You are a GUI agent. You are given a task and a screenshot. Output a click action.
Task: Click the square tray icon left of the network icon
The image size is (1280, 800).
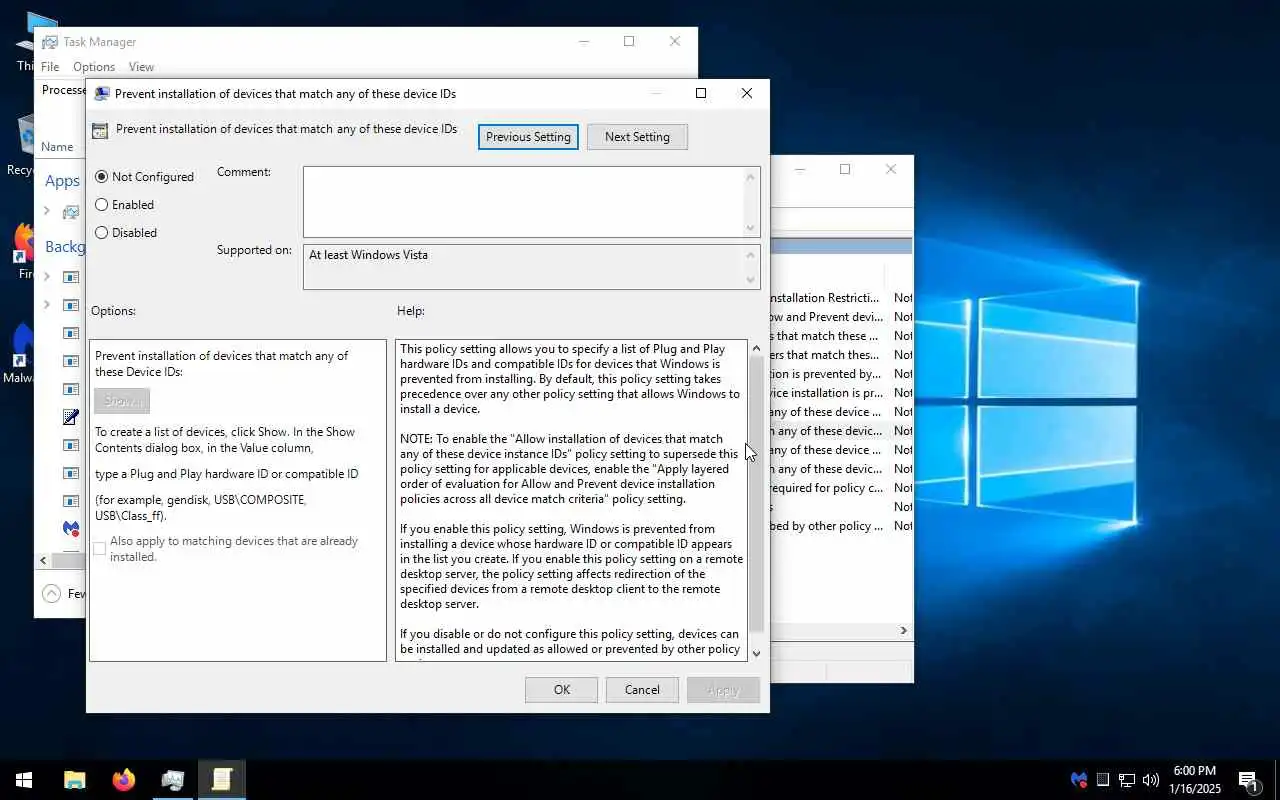point(1103,780)
